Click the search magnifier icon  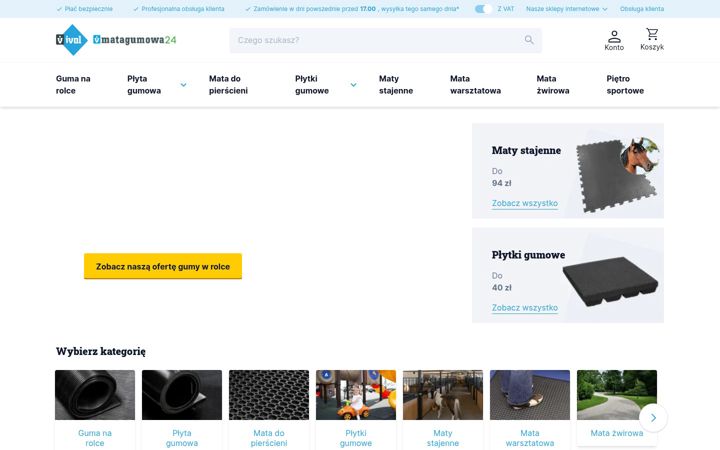coord(529,40)
